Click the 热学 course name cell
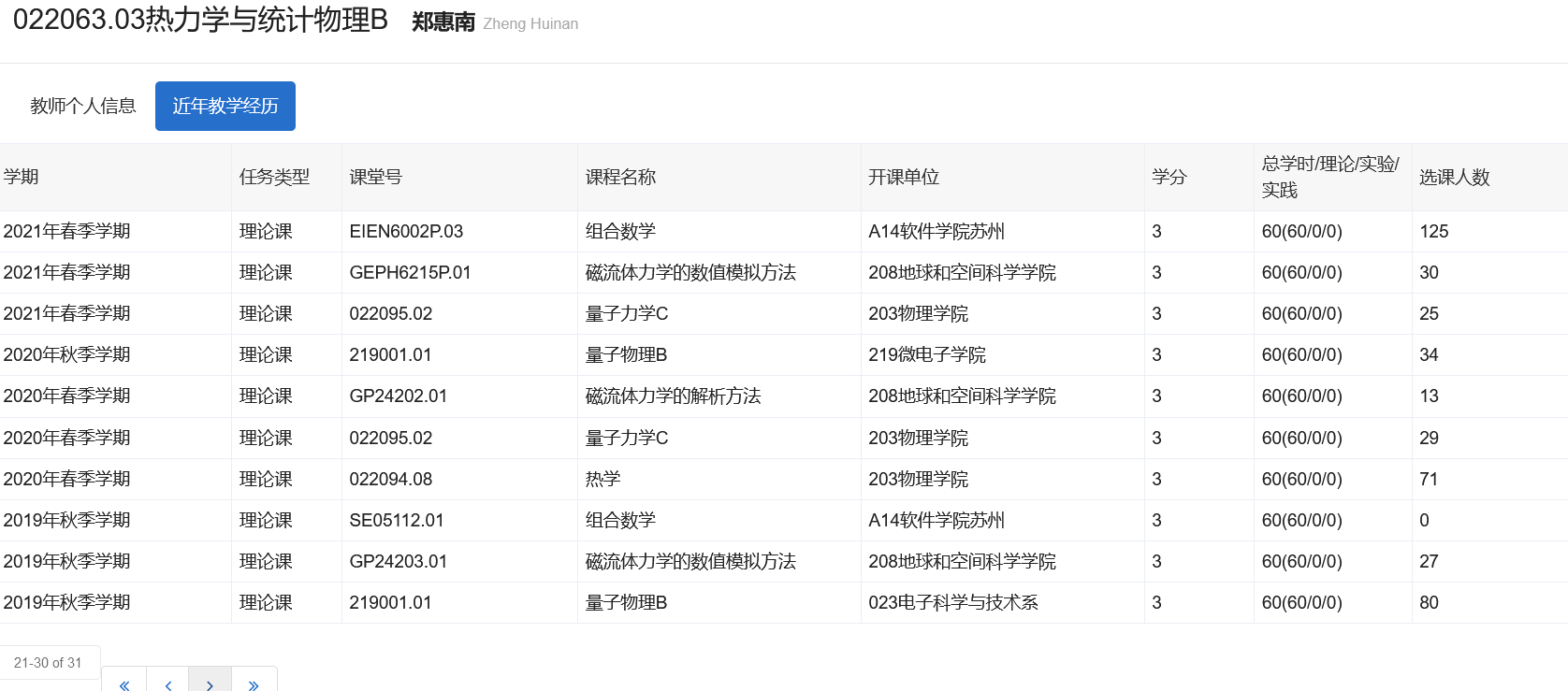Screen dimensions: 1568x691 [603, 479]
